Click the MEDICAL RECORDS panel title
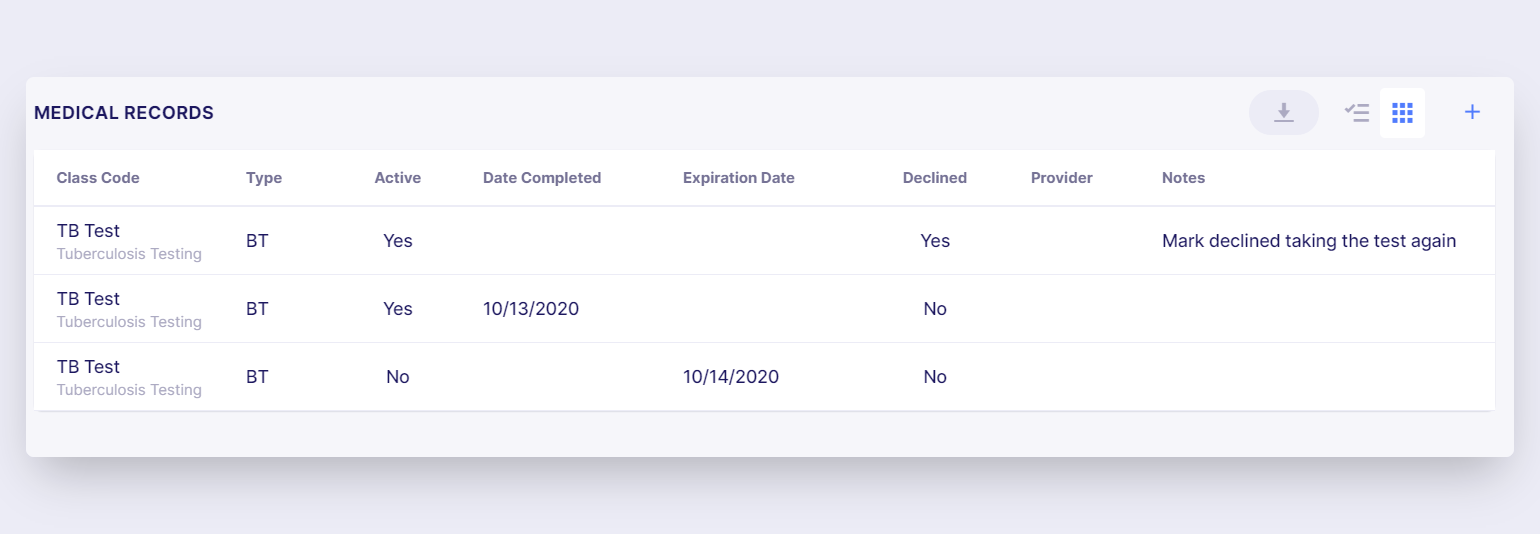Viewport: 1540px width, 534px height. (124, 113)
